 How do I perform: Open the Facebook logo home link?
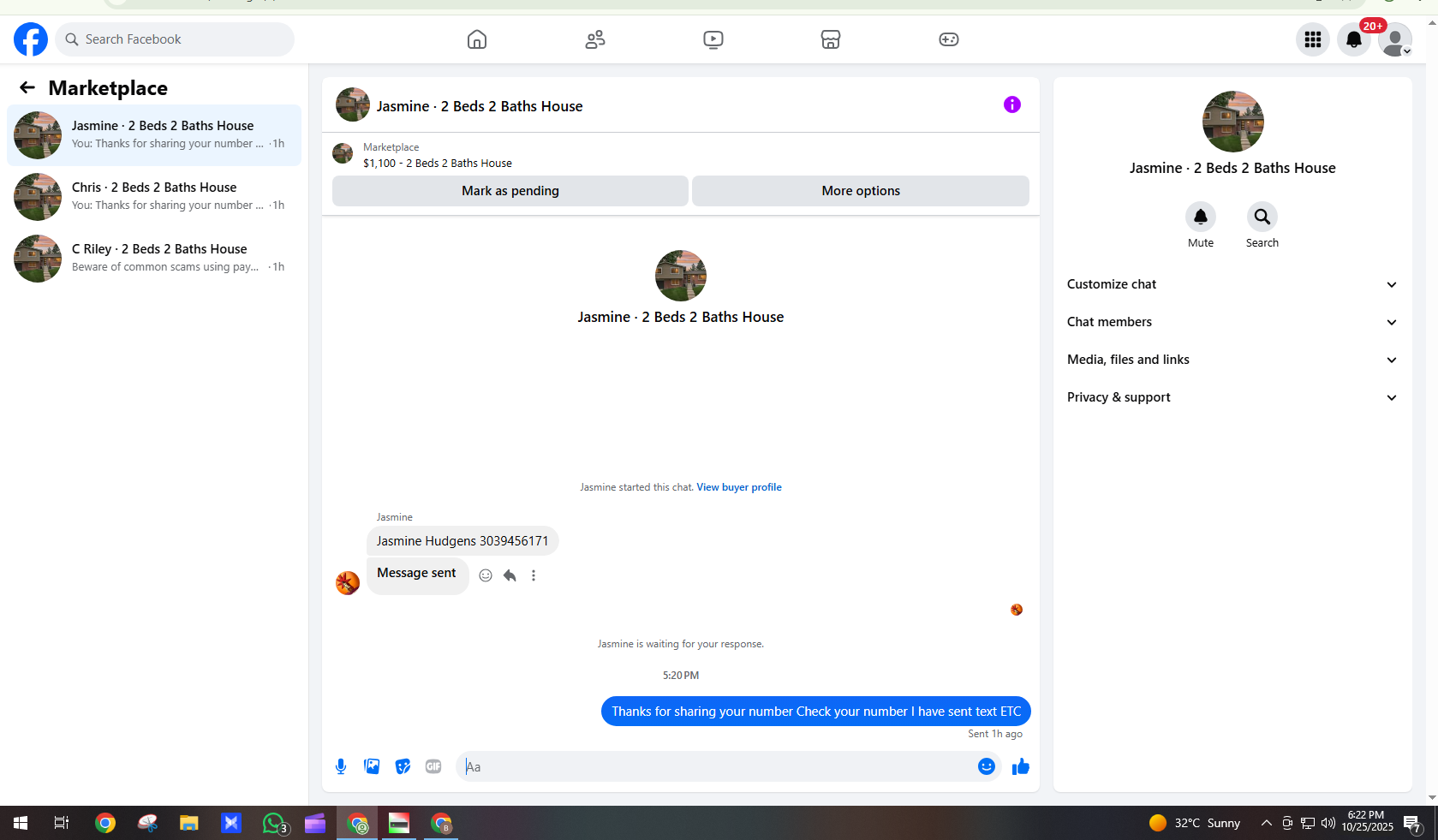tap(31, 39)
